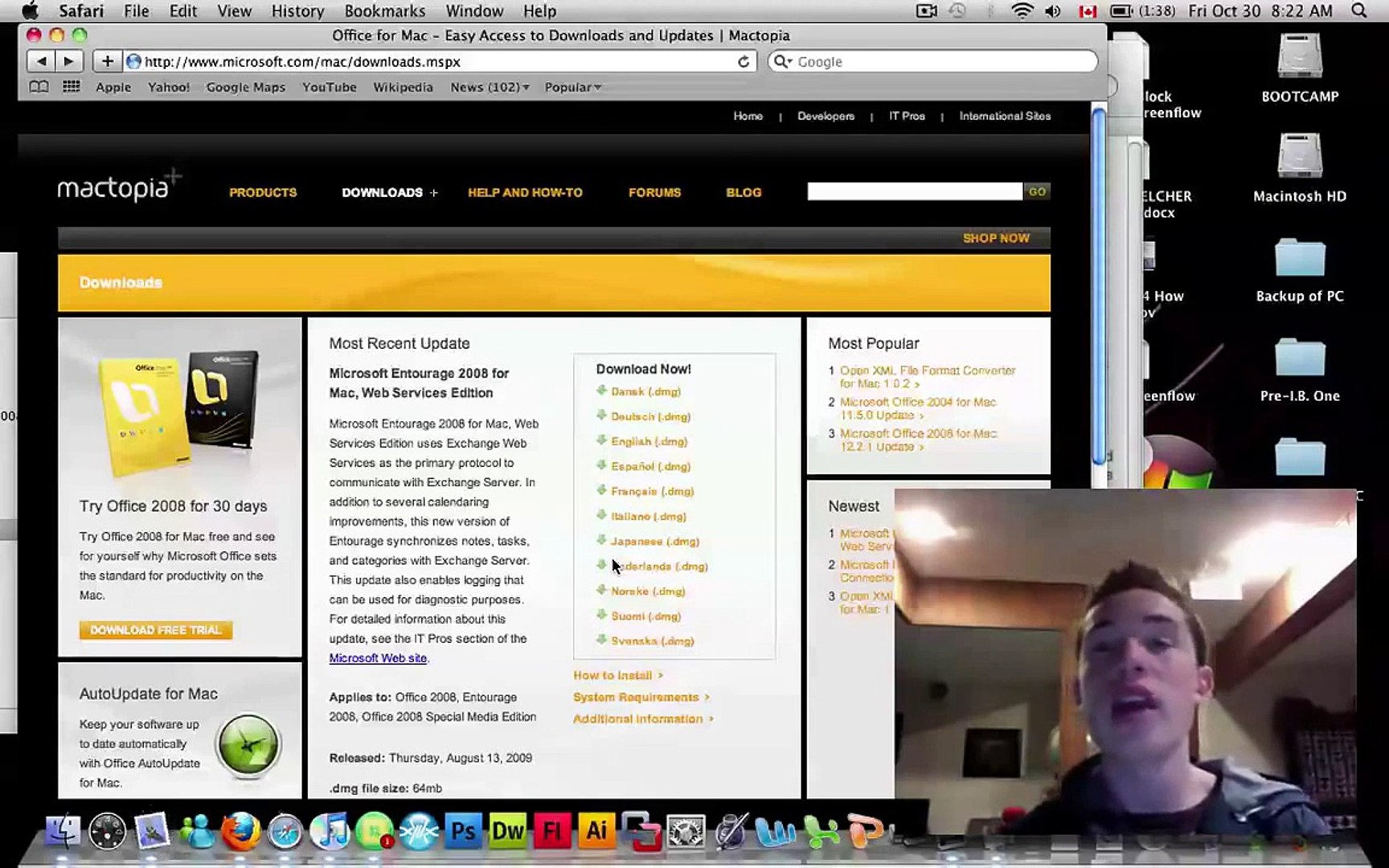This screenshot has height=868, width=1389.
Task: Open the YouTube bookmark
Action: click(329, 87)
